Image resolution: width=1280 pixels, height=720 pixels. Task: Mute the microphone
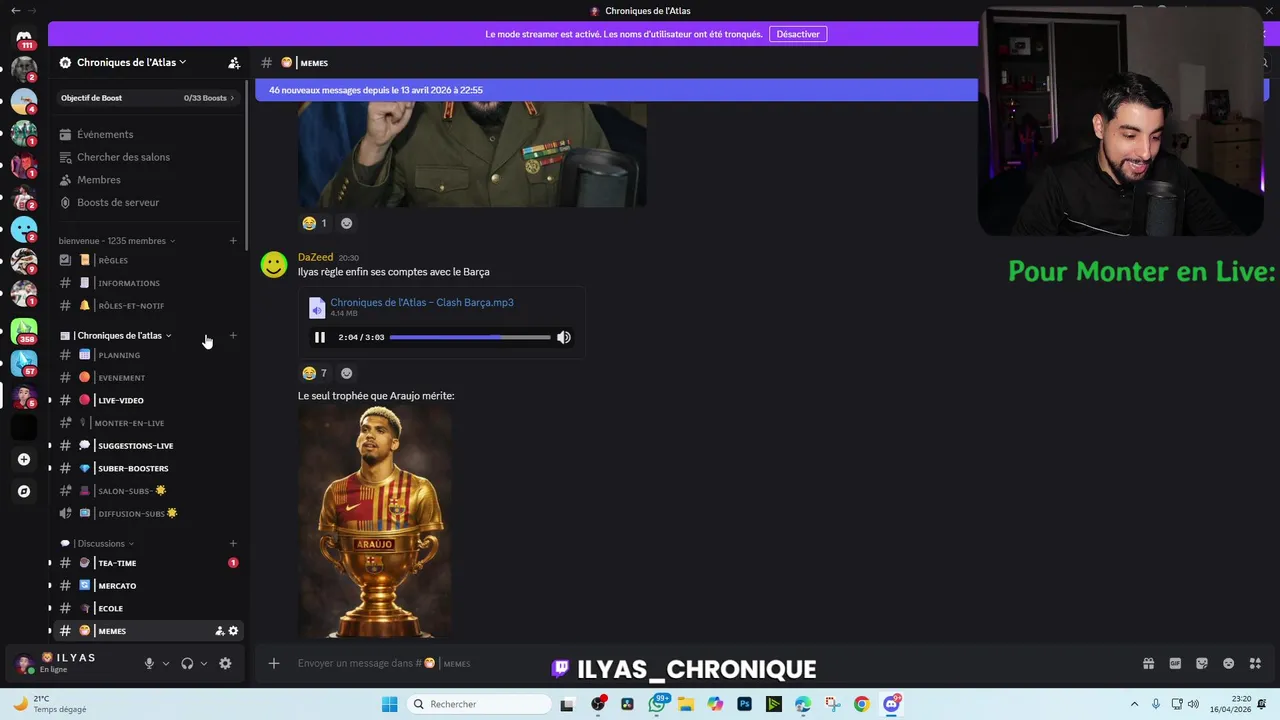[x=149, y=663]
